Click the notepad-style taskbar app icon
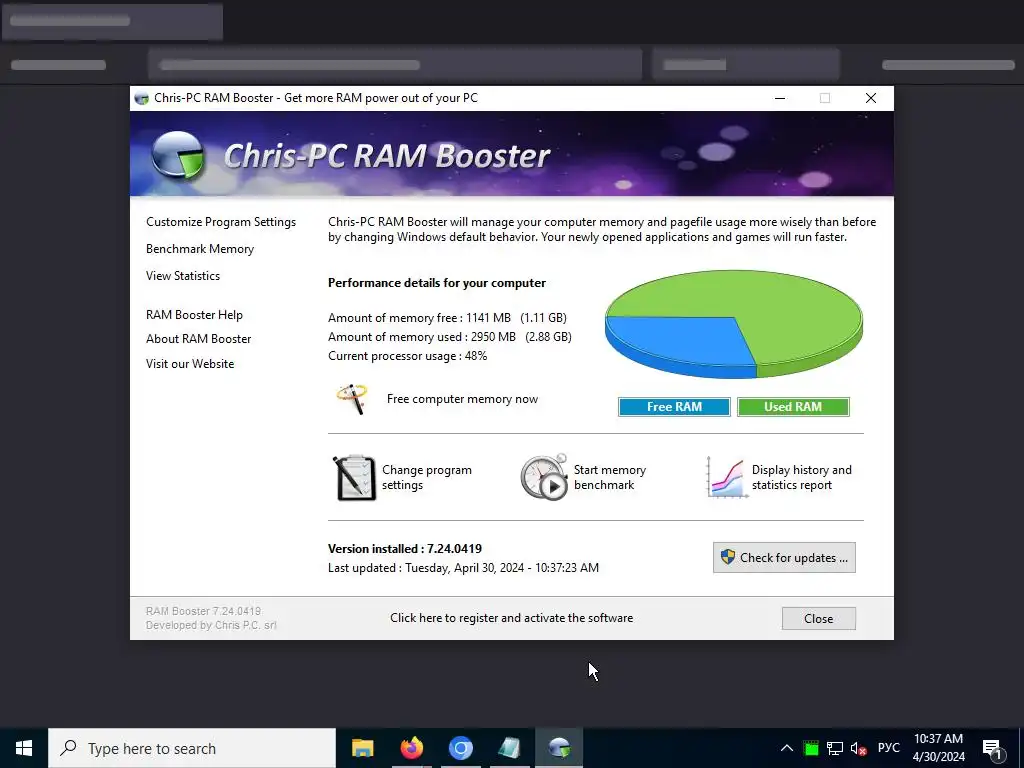The width and height of the screenshot is (1024, 768). click(x=509, y=748)
